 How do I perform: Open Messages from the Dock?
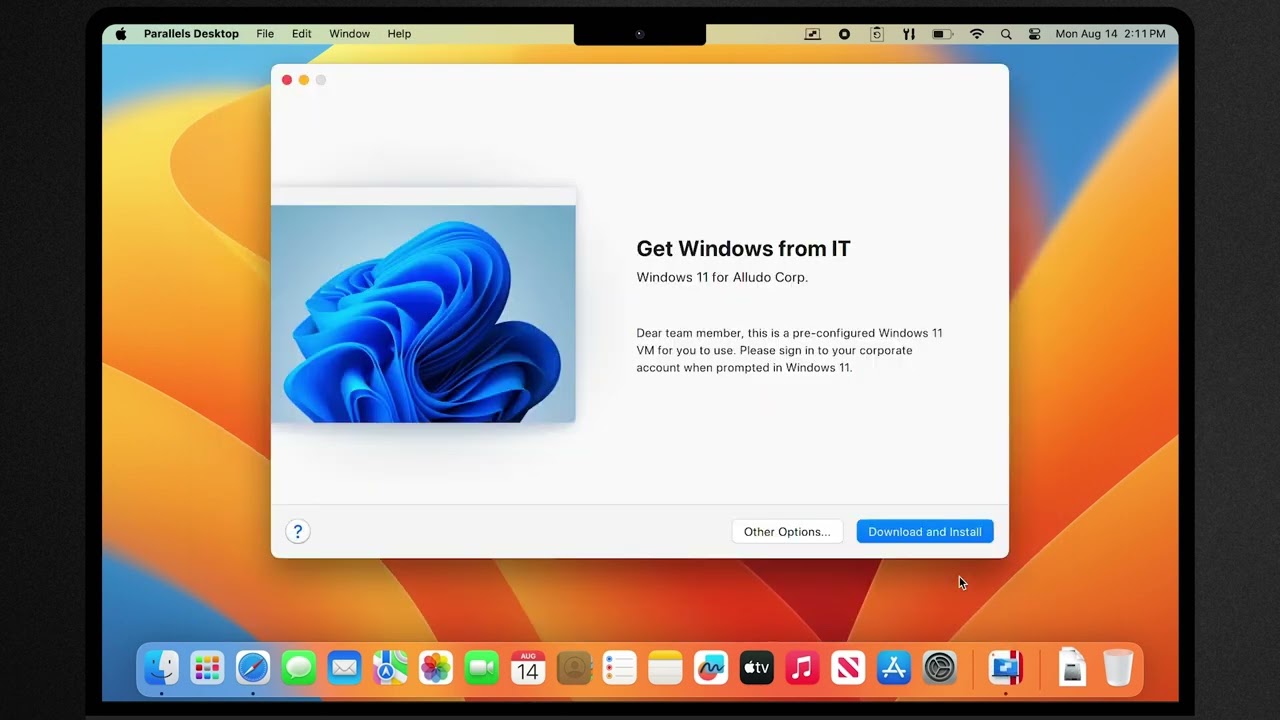coord(299,667)
